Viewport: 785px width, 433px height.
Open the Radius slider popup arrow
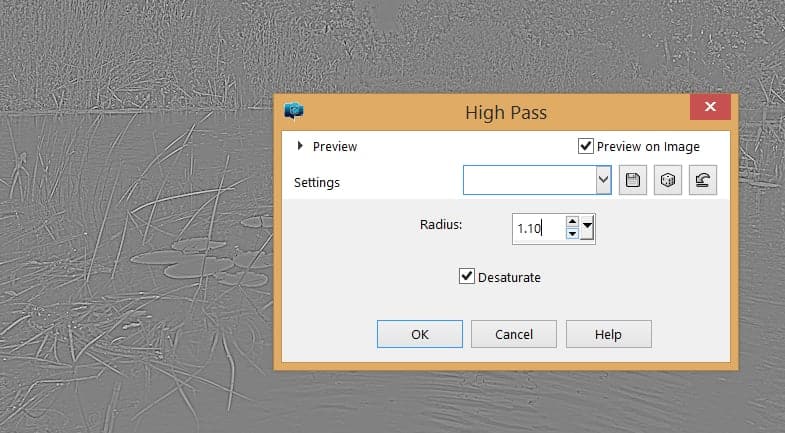(587, 228)
